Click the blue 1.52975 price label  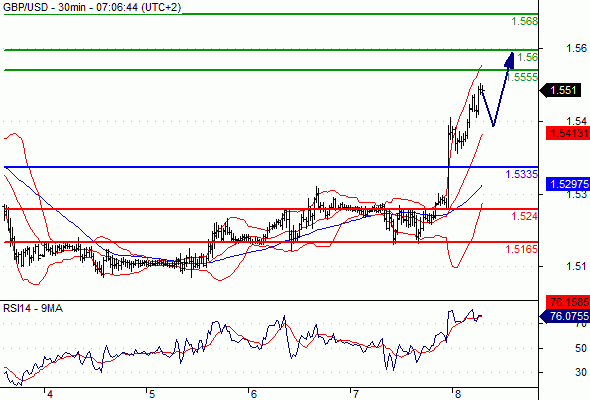point(568,184)
